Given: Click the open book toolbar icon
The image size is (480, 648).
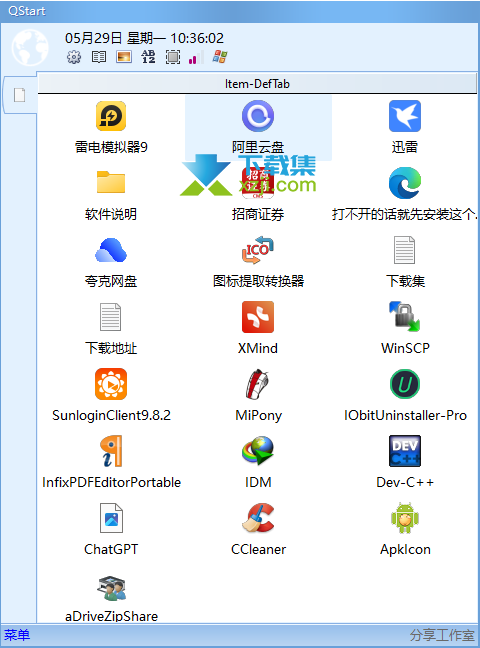Looking at the screenshot, I should point(99,57).
